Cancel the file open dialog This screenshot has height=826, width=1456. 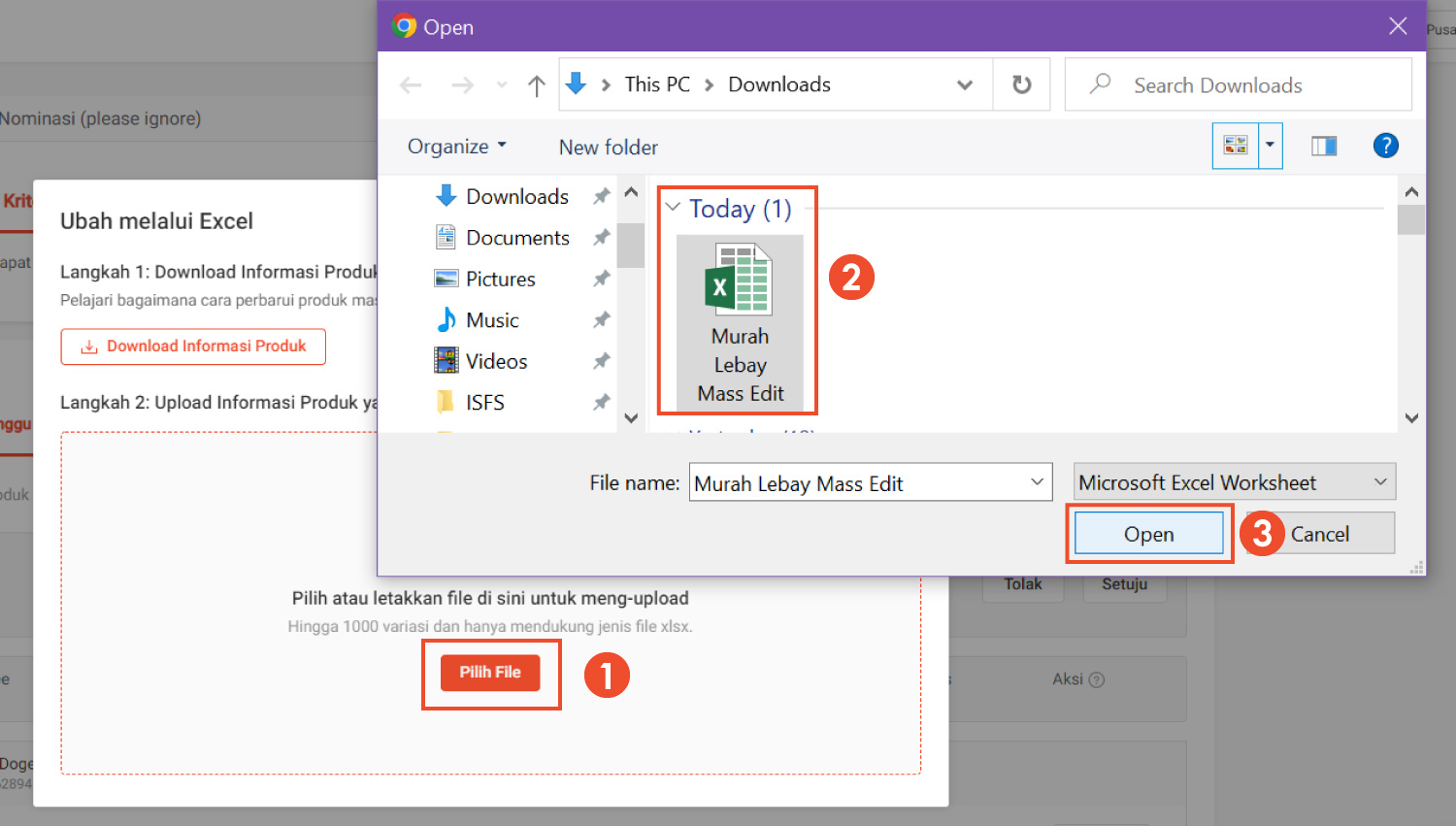[1320, 534]
